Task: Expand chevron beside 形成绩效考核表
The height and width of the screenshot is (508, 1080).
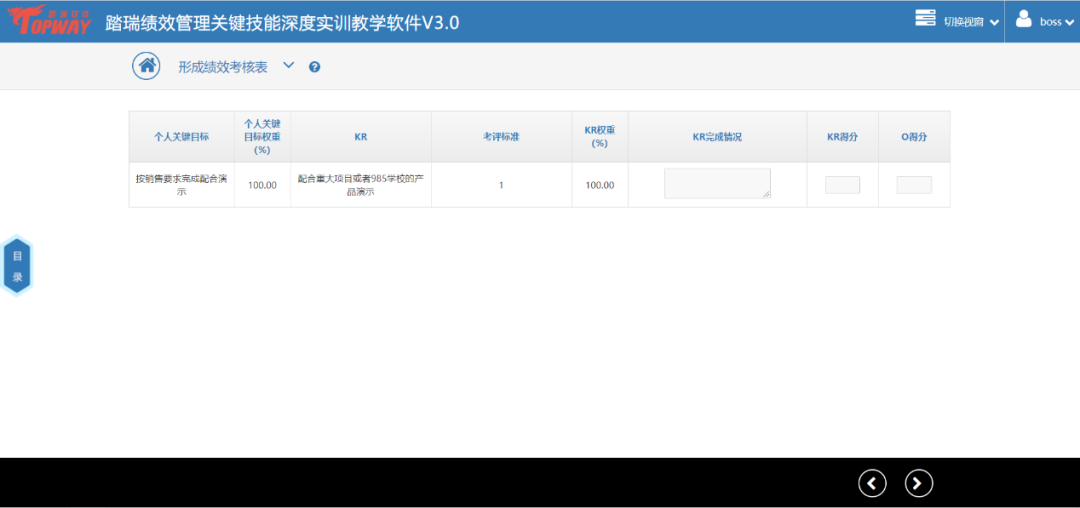Action: click(x=288, y=66)
